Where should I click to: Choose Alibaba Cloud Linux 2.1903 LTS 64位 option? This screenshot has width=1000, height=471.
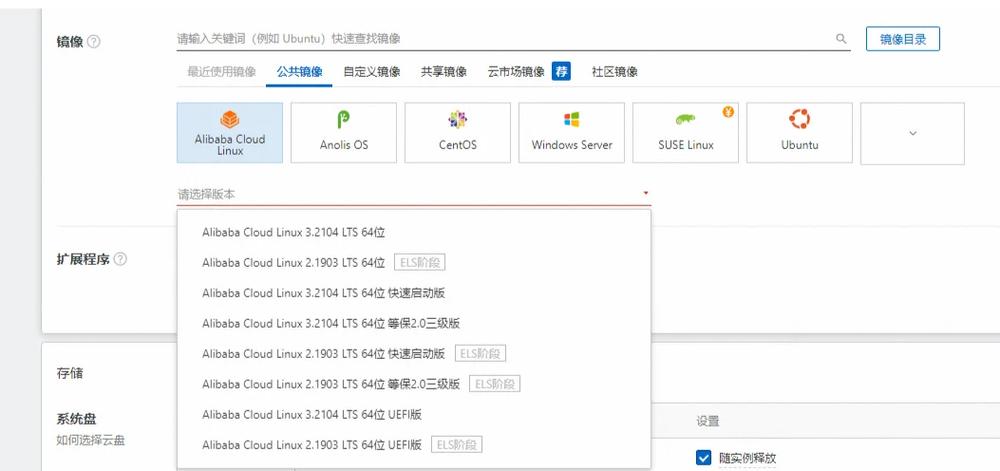(414, 263)
